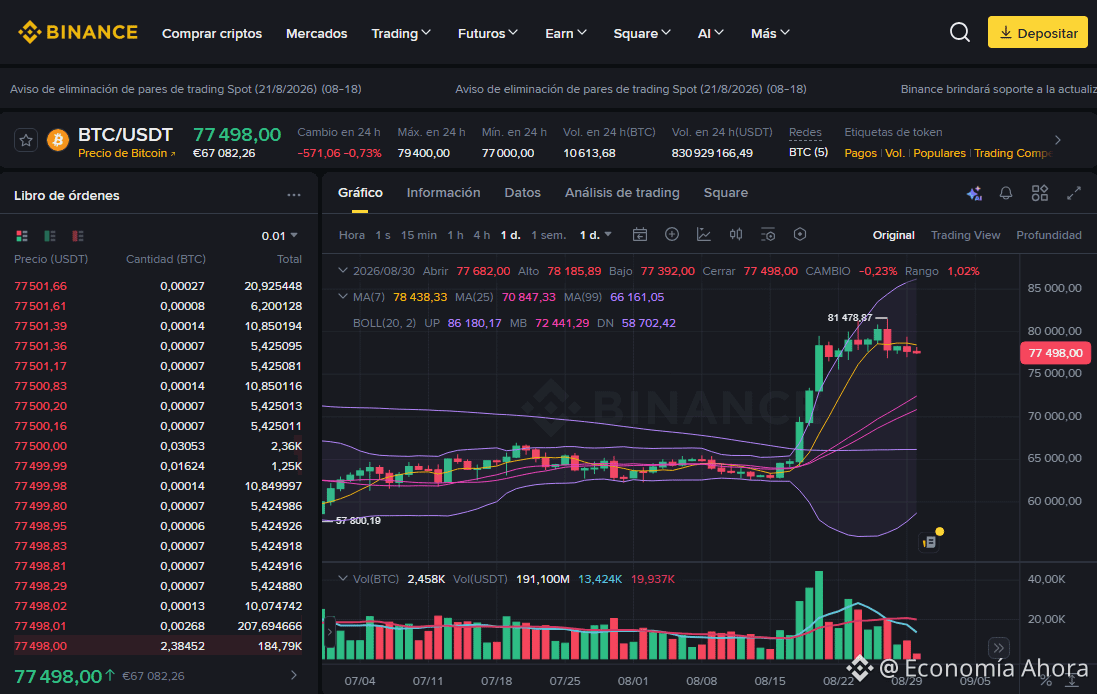Open Precio de Bitcoin link

tap(126, 153)
